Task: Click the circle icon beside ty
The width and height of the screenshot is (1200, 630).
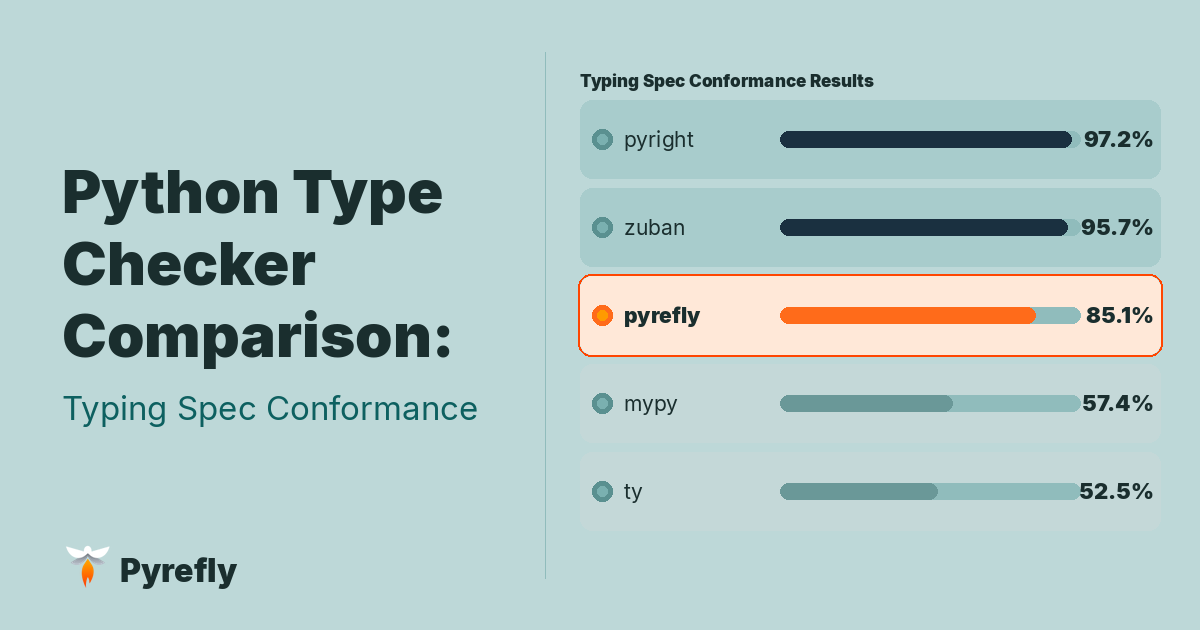Action: pos(602,492)
